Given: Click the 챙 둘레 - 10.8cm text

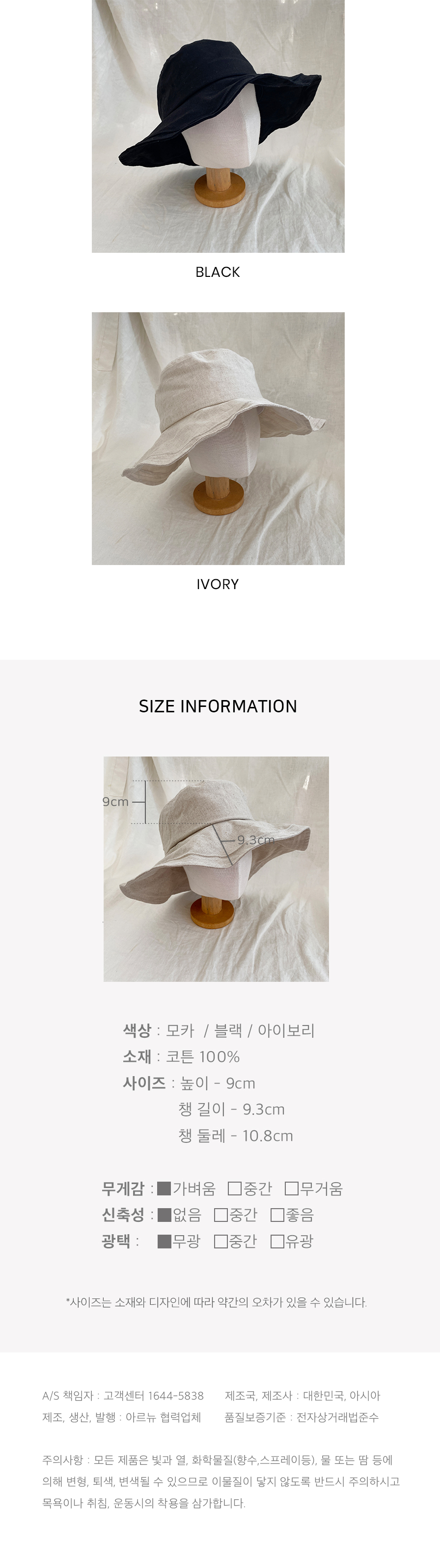Looking at the screenshot, I should coord(236,1136).
